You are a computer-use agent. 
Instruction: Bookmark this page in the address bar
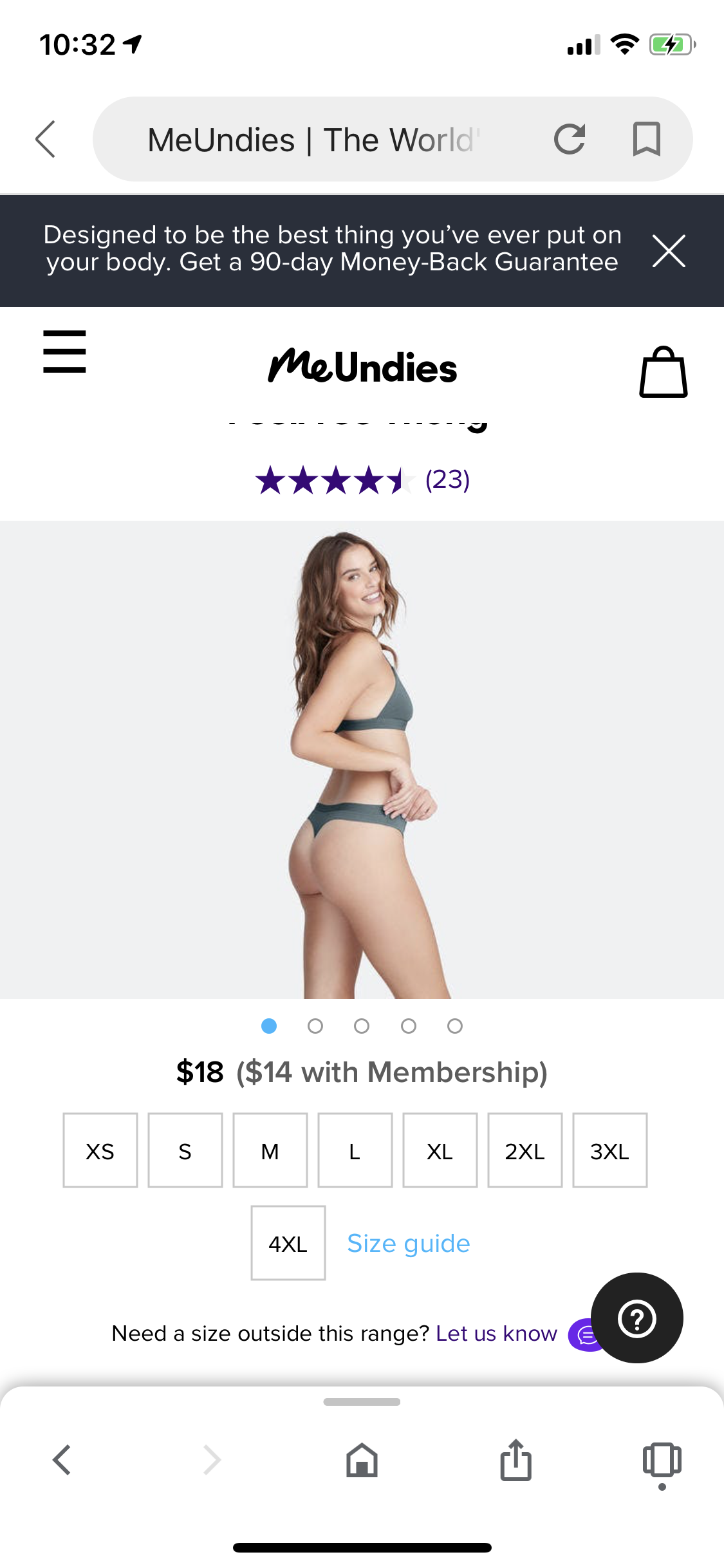(647, 139)
